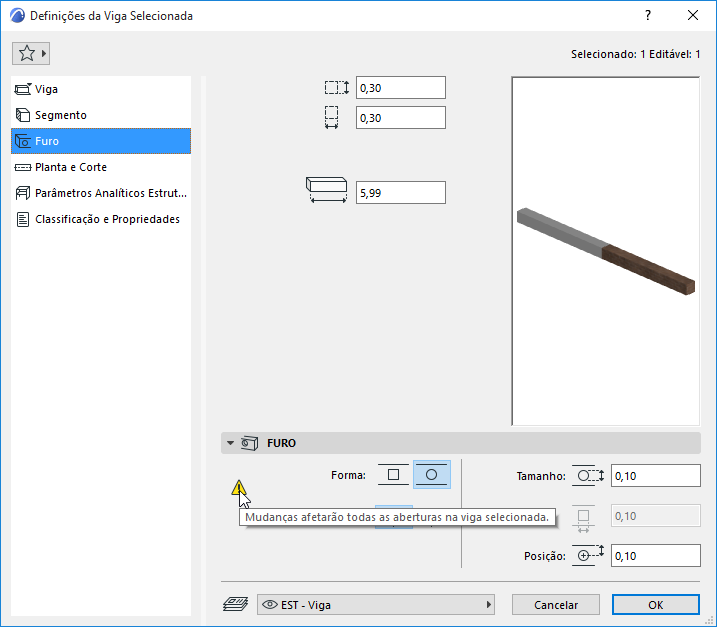Click the Posição hole position icon
This screenshot has width=717, height=627.
pyautogui.click(x=588, y=556)
